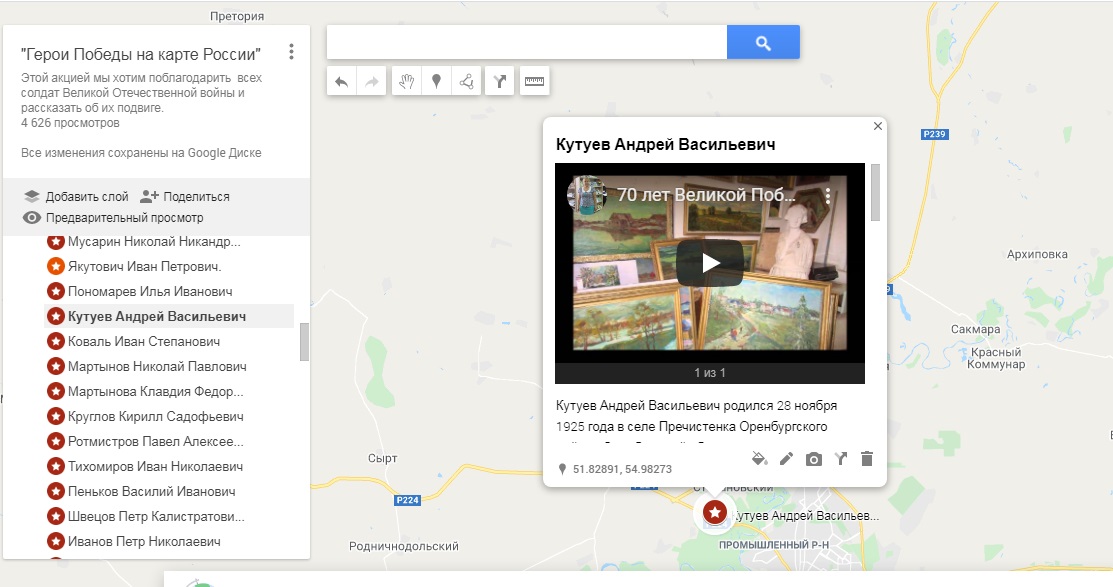Image resolution: width=1113 pixels, height=587 pixels.
Task: Click the Добавить слой link
Action: pos(87,197)
